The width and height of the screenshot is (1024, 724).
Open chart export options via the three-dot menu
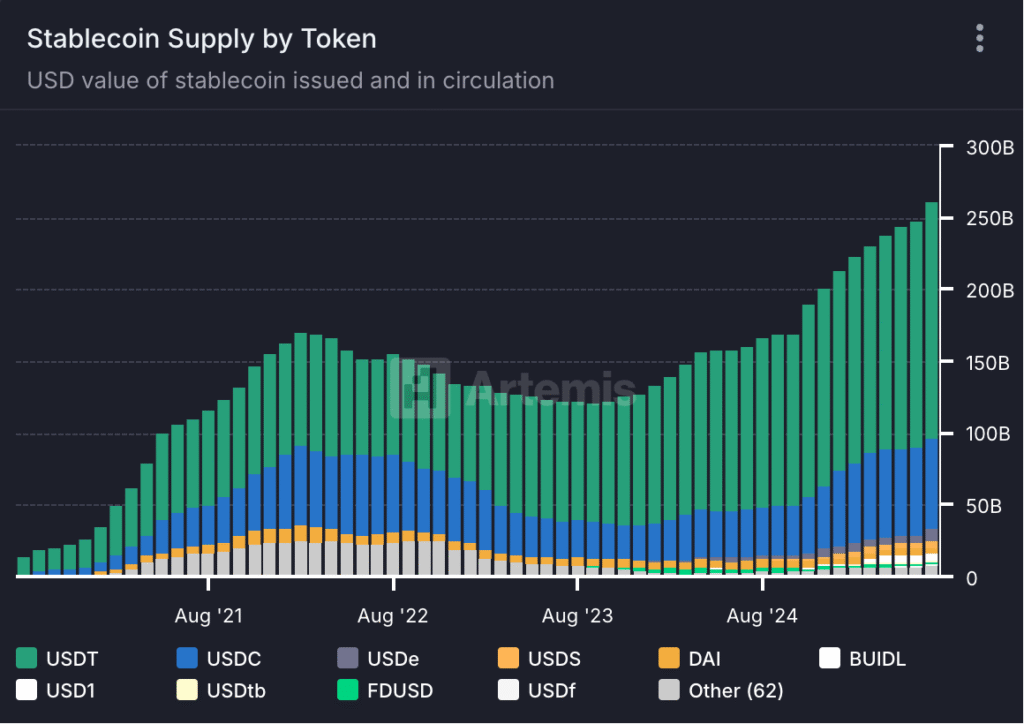[x=979, y=38]
